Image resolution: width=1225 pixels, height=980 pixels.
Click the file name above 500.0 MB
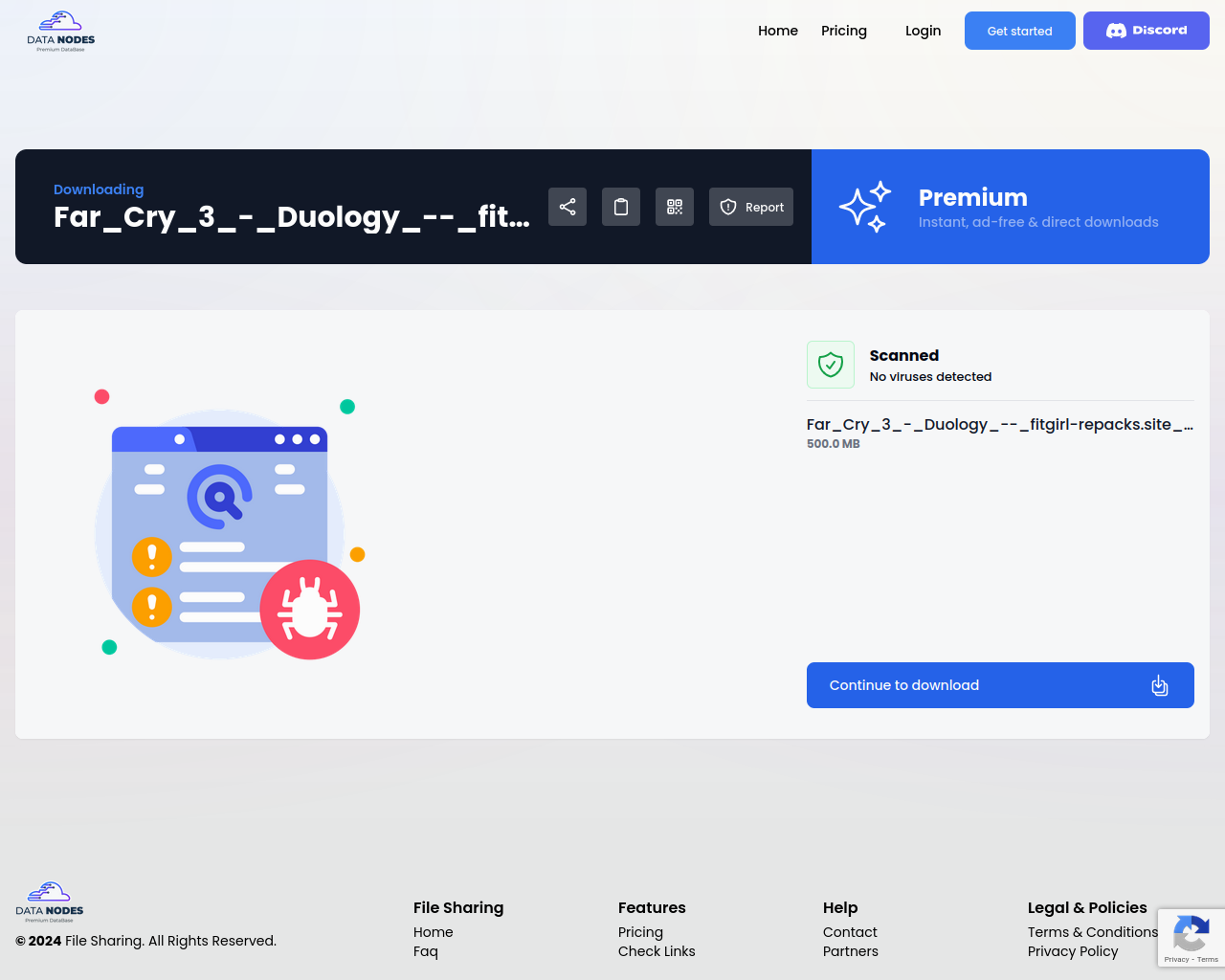(1000, 424)
